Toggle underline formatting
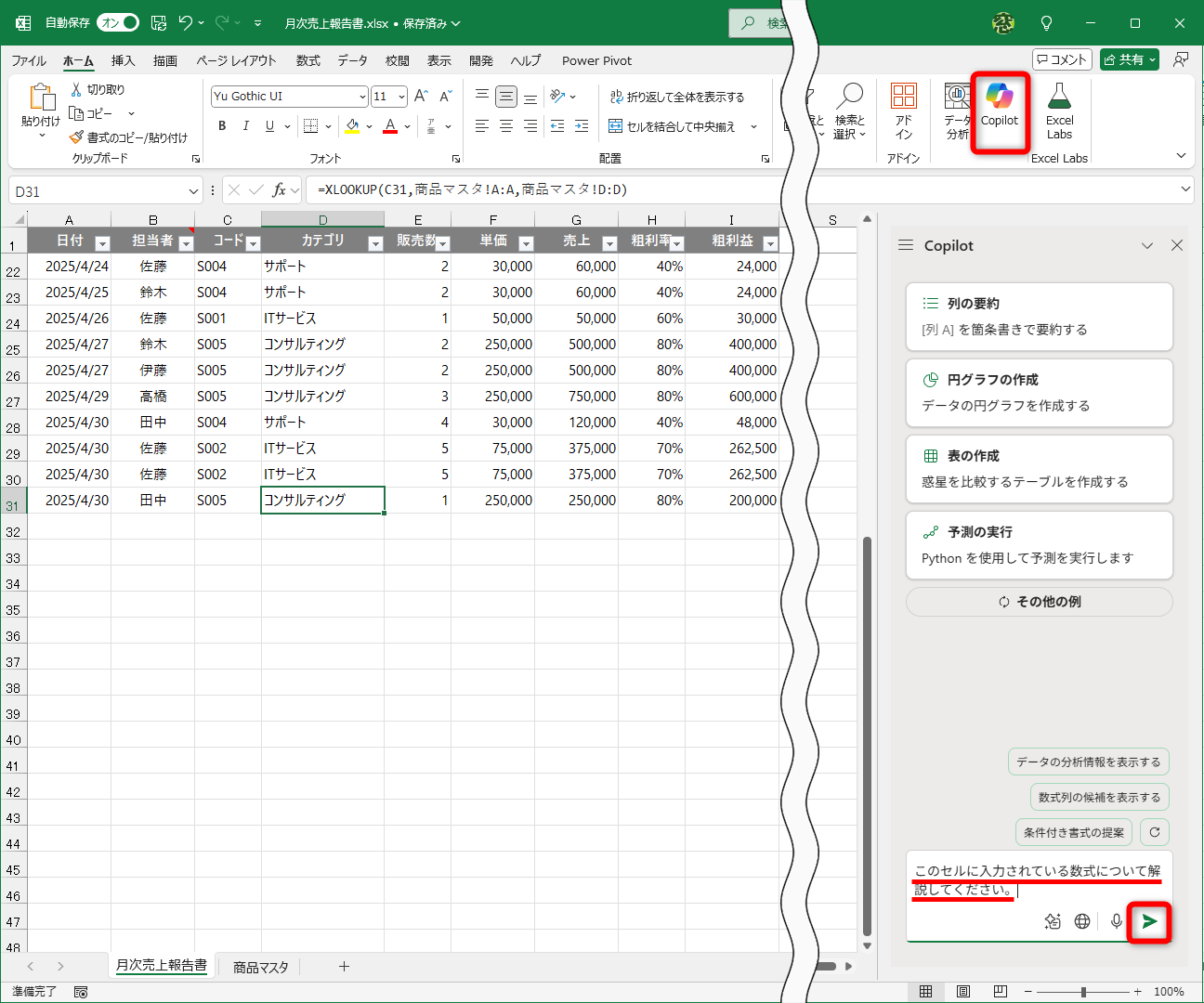Image resolution: width=1204 pixels, height=1003 pixels. [x=269, y=126]
